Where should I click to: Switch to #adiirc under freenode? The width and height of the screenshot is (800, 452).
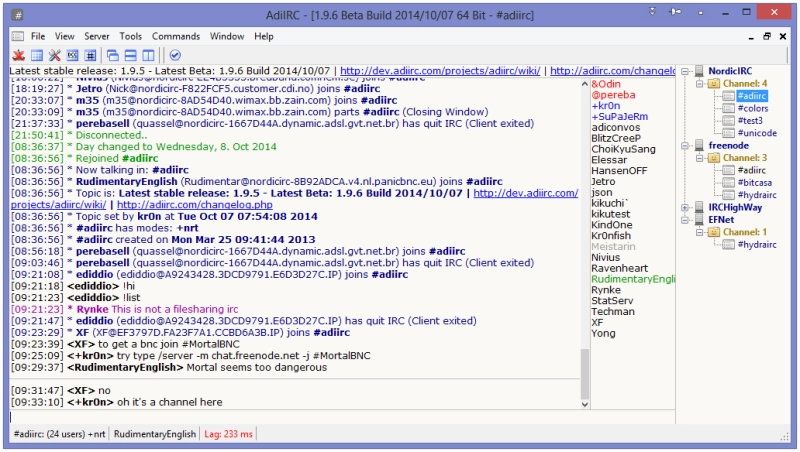(752, 170)
